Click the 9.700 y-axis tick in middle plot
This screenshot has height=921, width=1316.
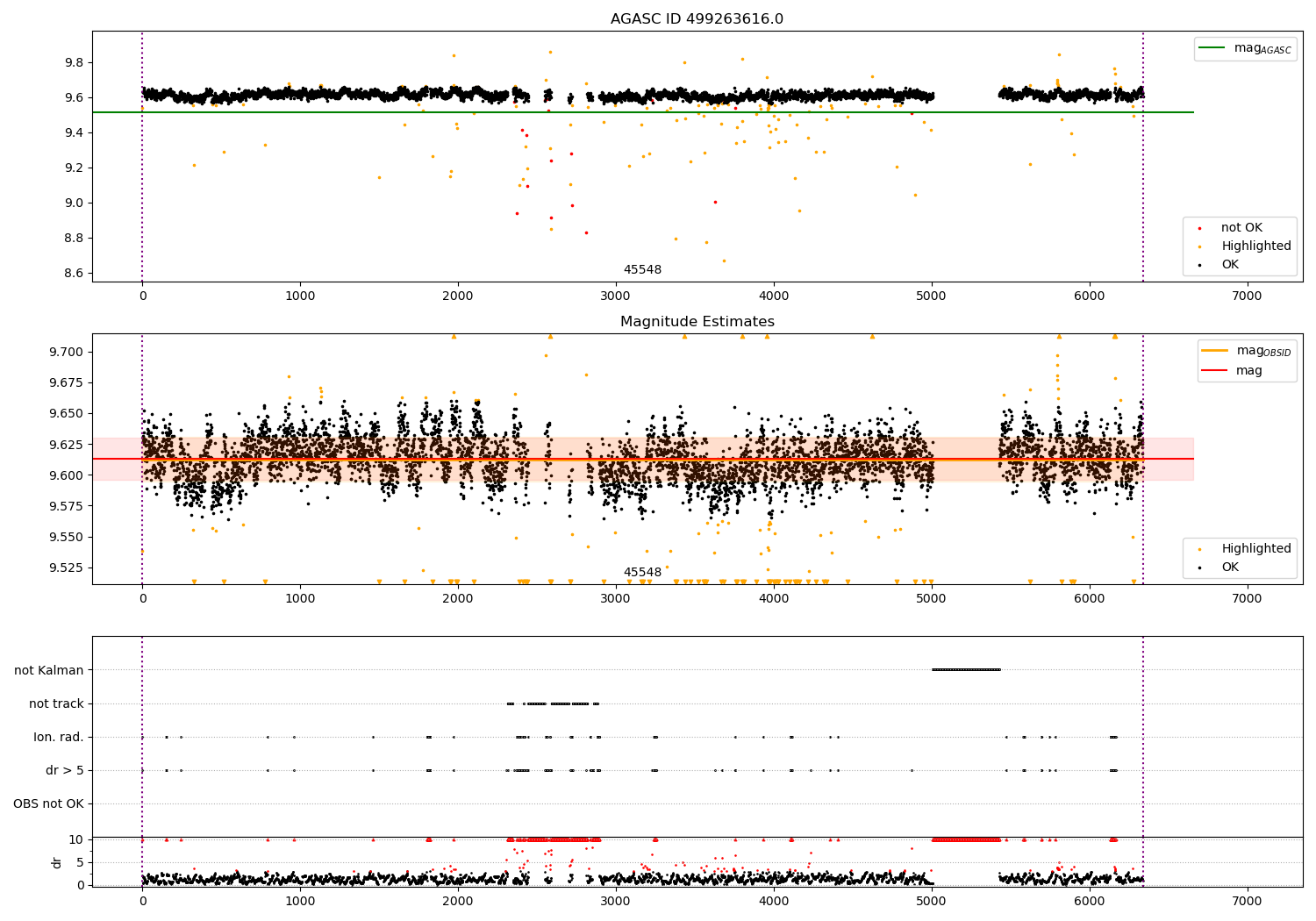[68, 353]
